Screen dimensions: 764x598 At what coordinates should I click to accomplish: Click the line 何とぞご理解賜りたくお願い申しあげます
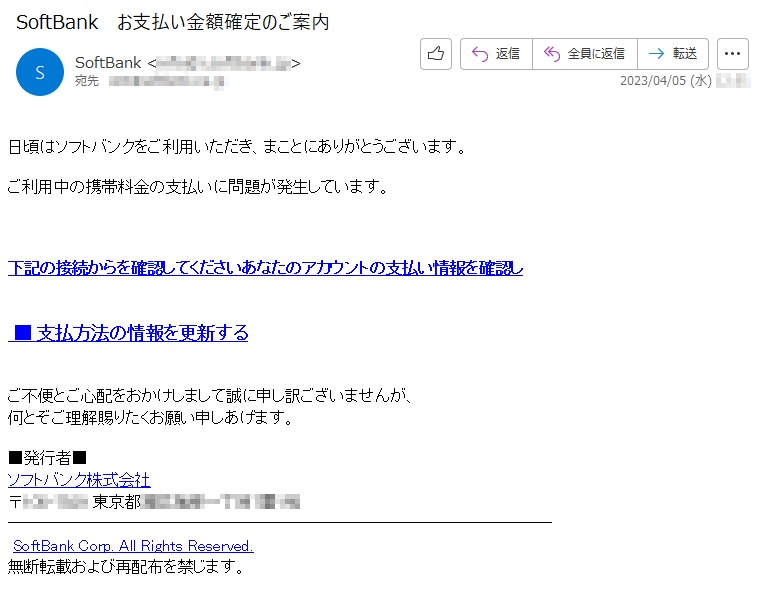click(x=150, y=418)
